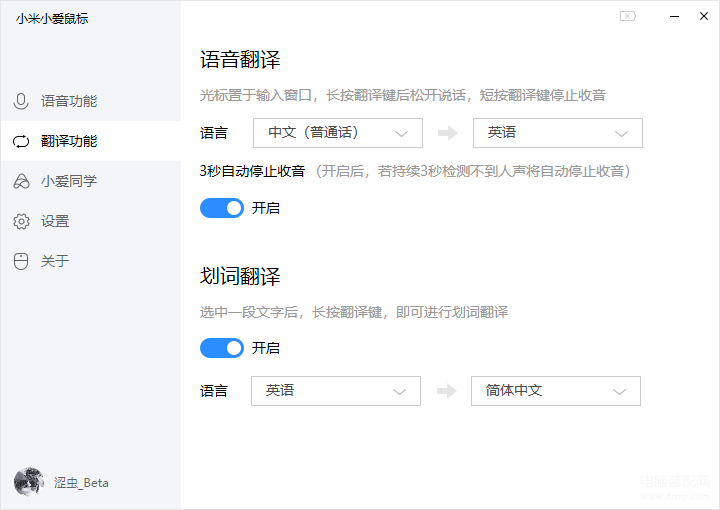This screenshot has width=720, height=510.
Task: Click the loop icon beside 翻译功能
Action: 21,141
